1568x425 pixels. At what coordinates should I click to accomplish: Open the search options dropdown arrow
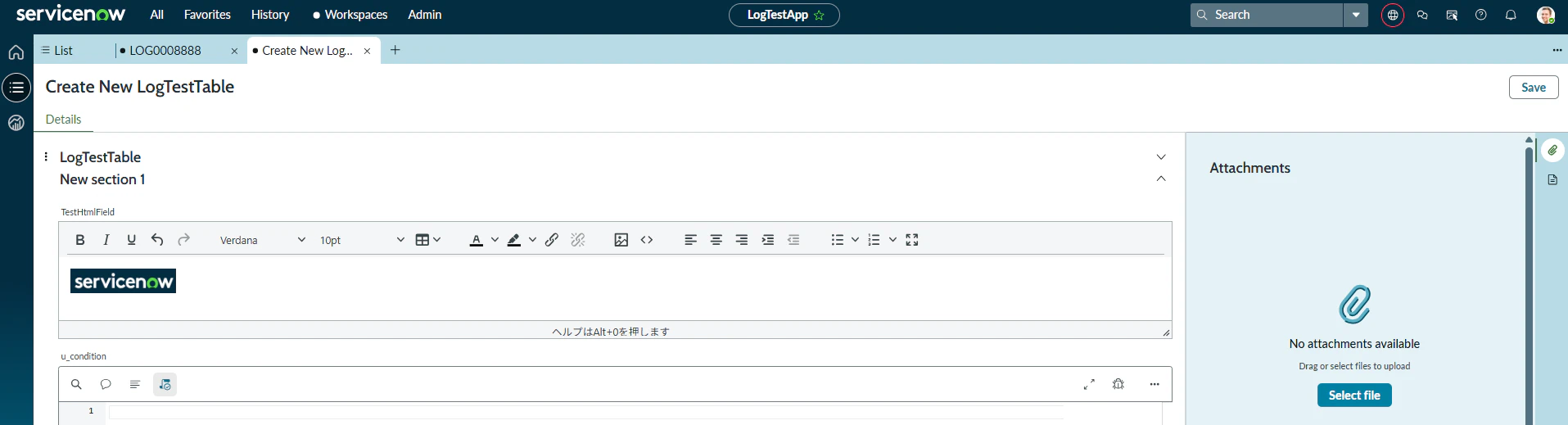tap(1356, 15)
